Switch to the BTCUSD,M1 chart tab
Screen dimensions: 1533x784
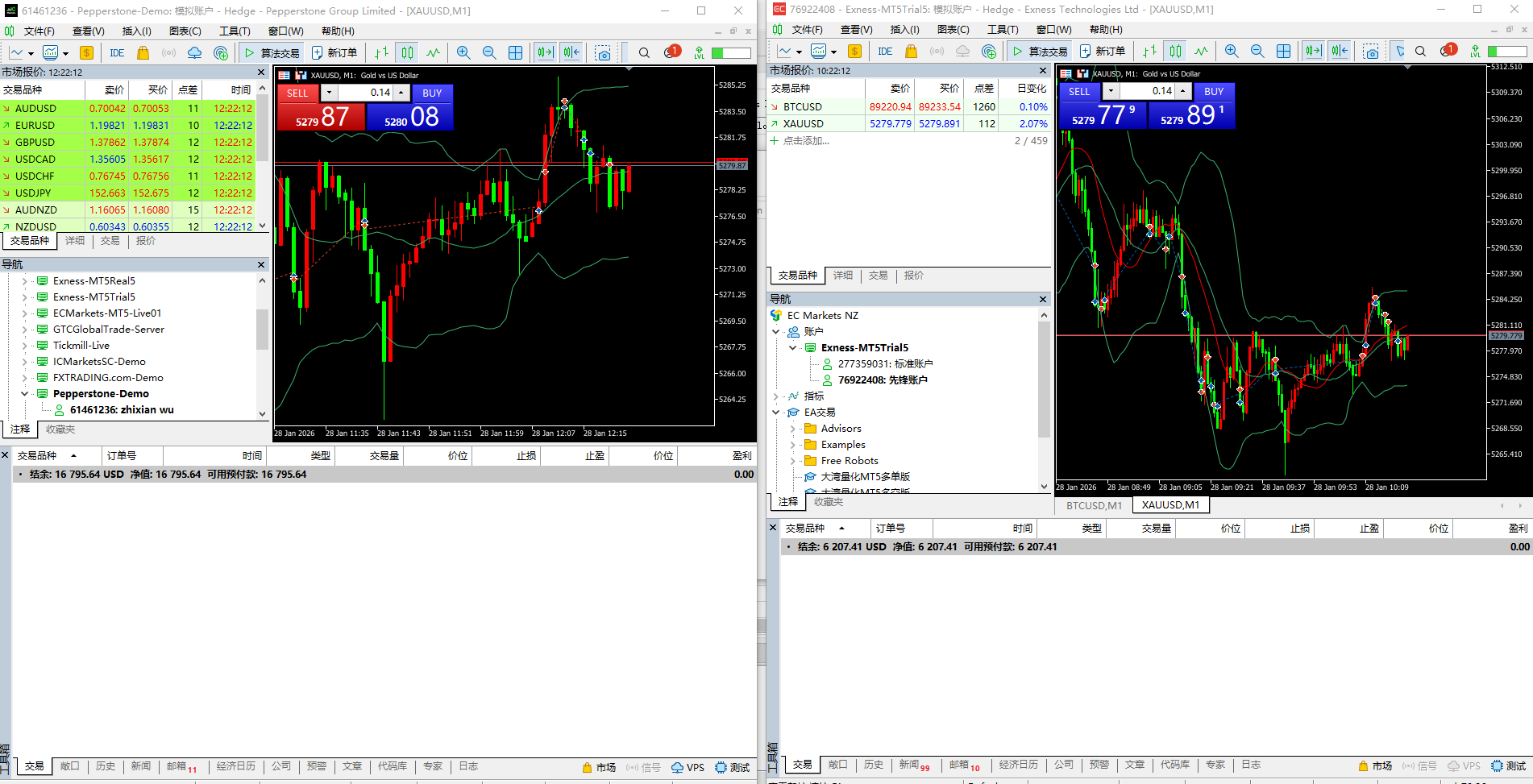pos(1094,505)
